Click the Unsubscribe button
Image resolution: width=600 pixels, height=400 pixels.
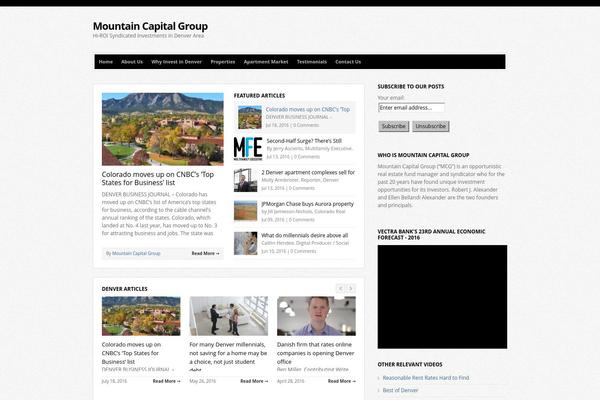click(x=430, y=126)
